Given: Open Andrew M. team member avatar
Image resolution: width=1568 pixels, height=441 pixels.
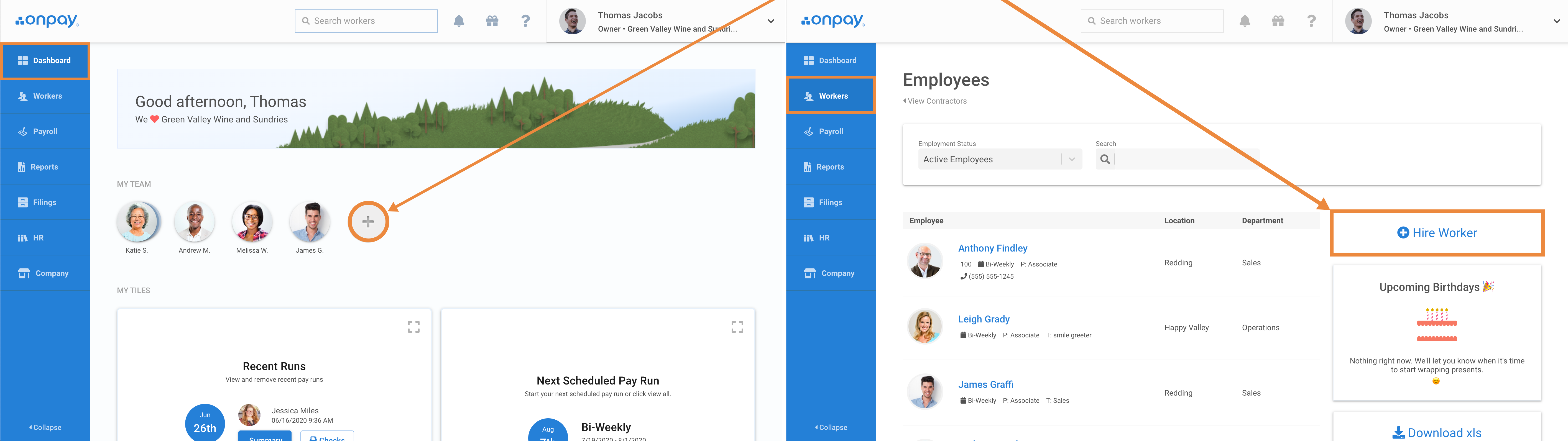Looking at the screenshot, I should [194, 222].
